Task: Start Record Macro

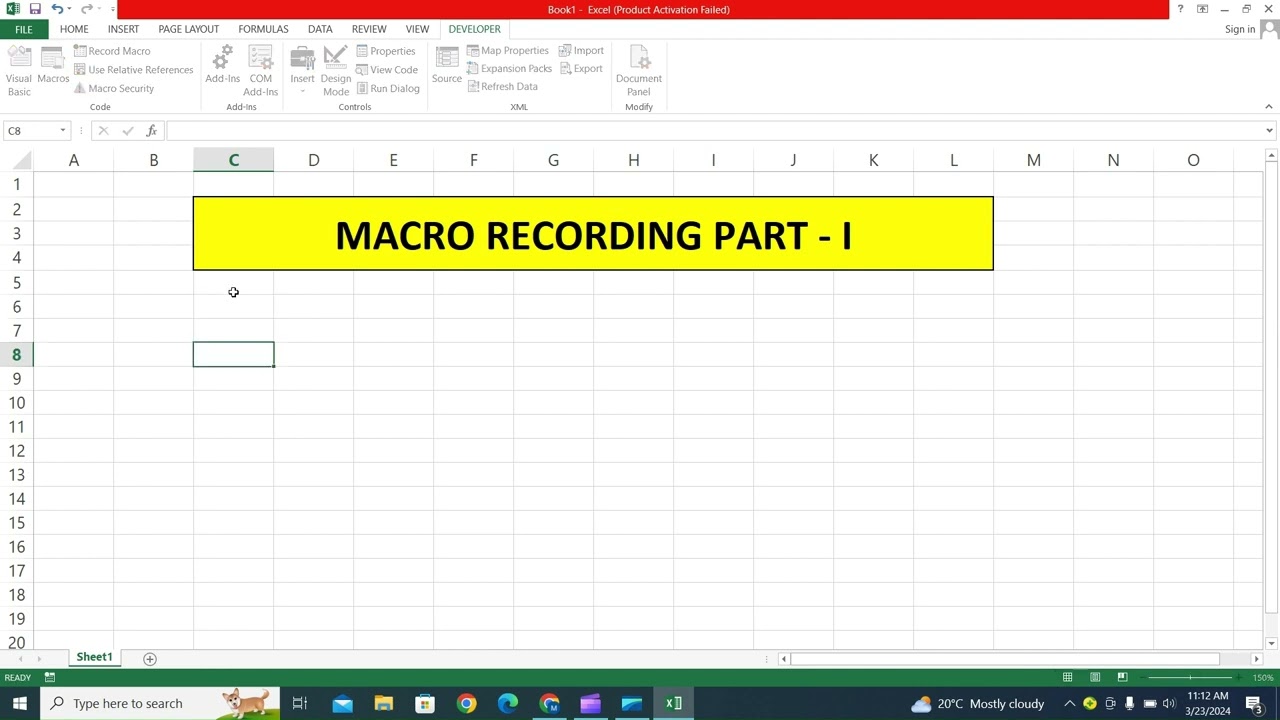Action: coord(111,51)
